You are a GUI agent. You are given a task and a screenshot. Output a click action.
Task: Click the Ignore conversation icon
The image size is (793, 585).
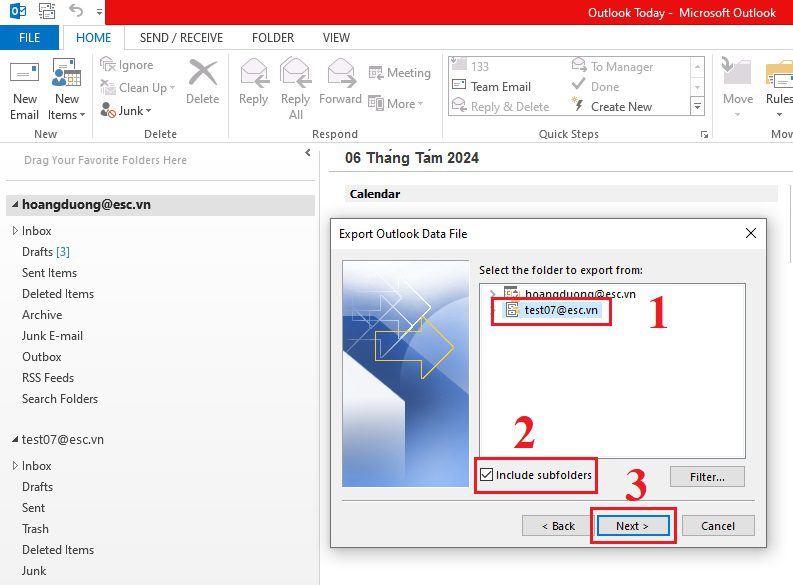pos(108,65)
